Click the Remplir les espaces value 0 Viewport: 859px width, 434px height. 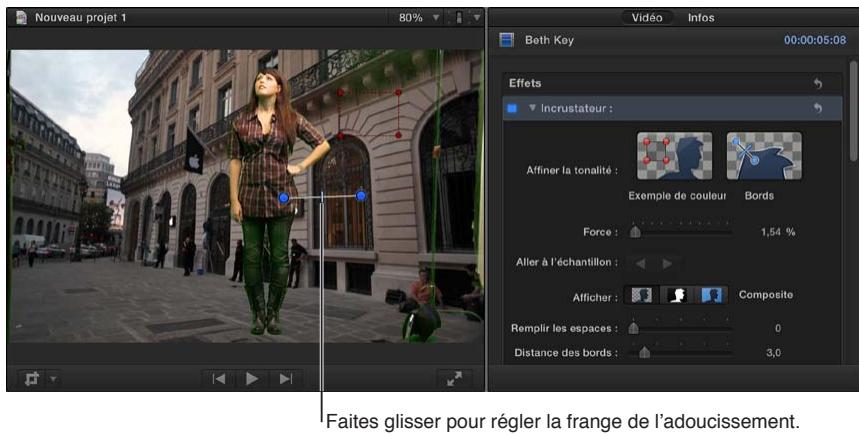click(x=777, y=328)
